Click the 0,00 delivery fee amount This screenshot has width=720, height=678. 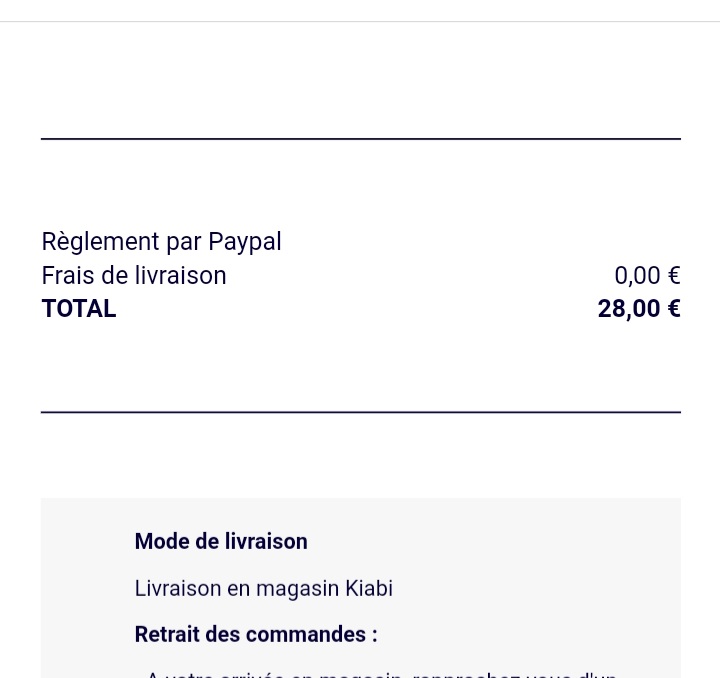637,276
